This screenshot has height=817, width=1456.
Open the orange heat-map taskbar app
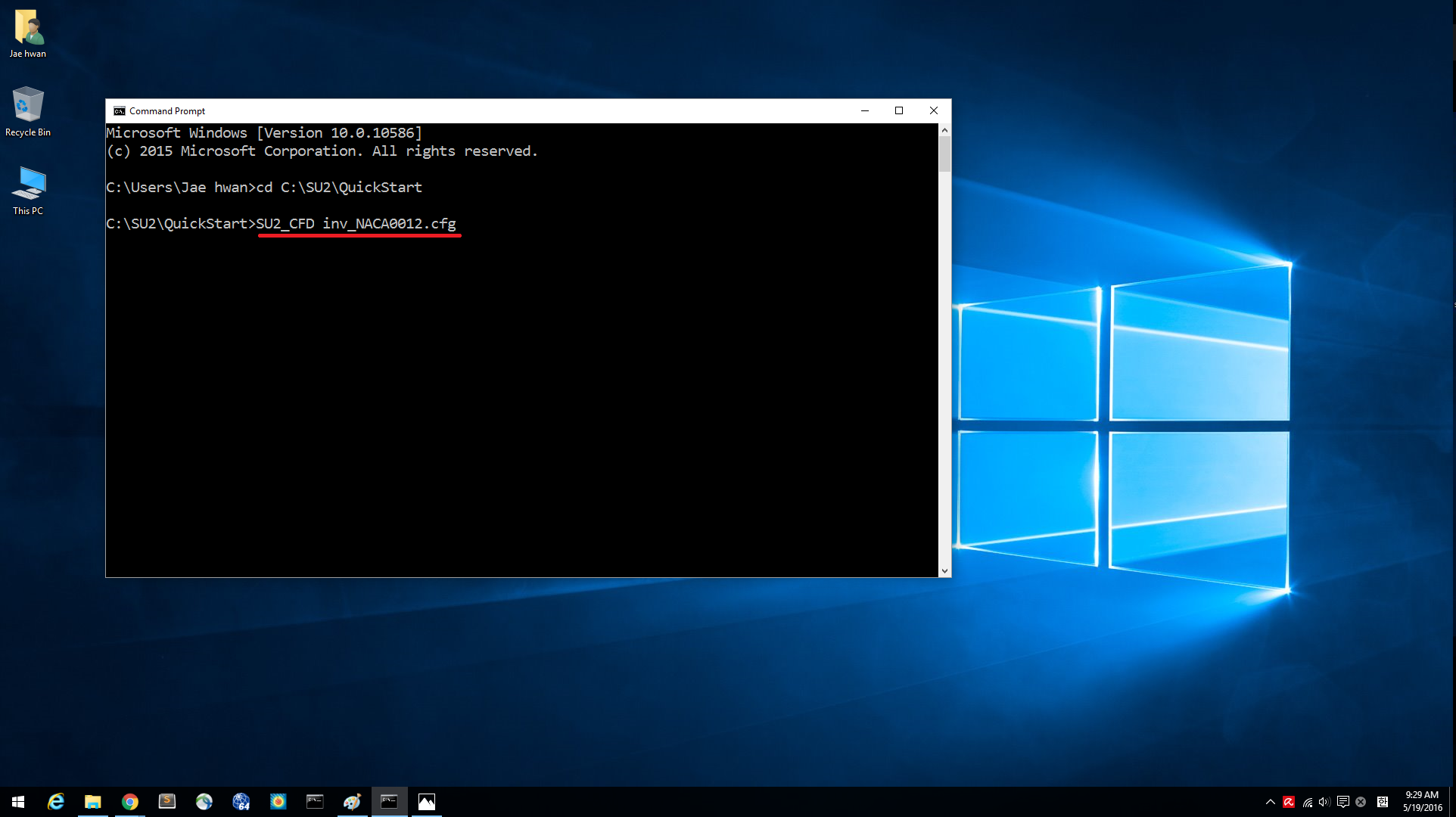coord(278,802)
